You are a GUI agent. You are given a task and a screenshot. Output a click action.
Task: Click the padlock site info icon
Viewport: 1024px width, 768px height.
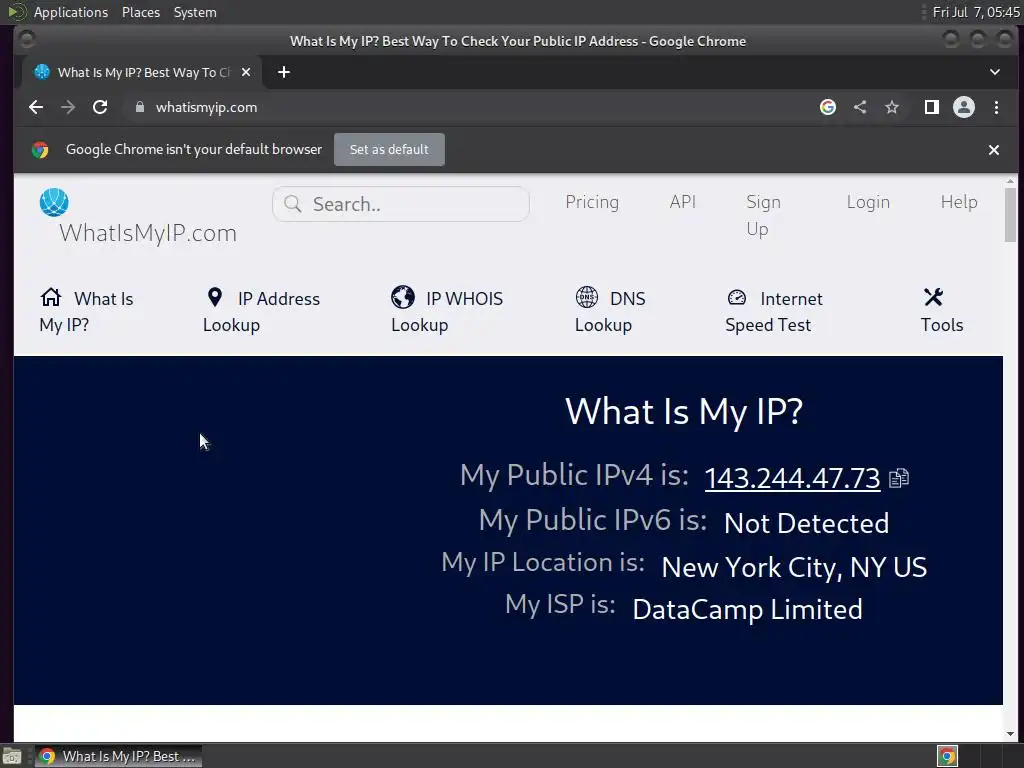(x=139, y=107)
